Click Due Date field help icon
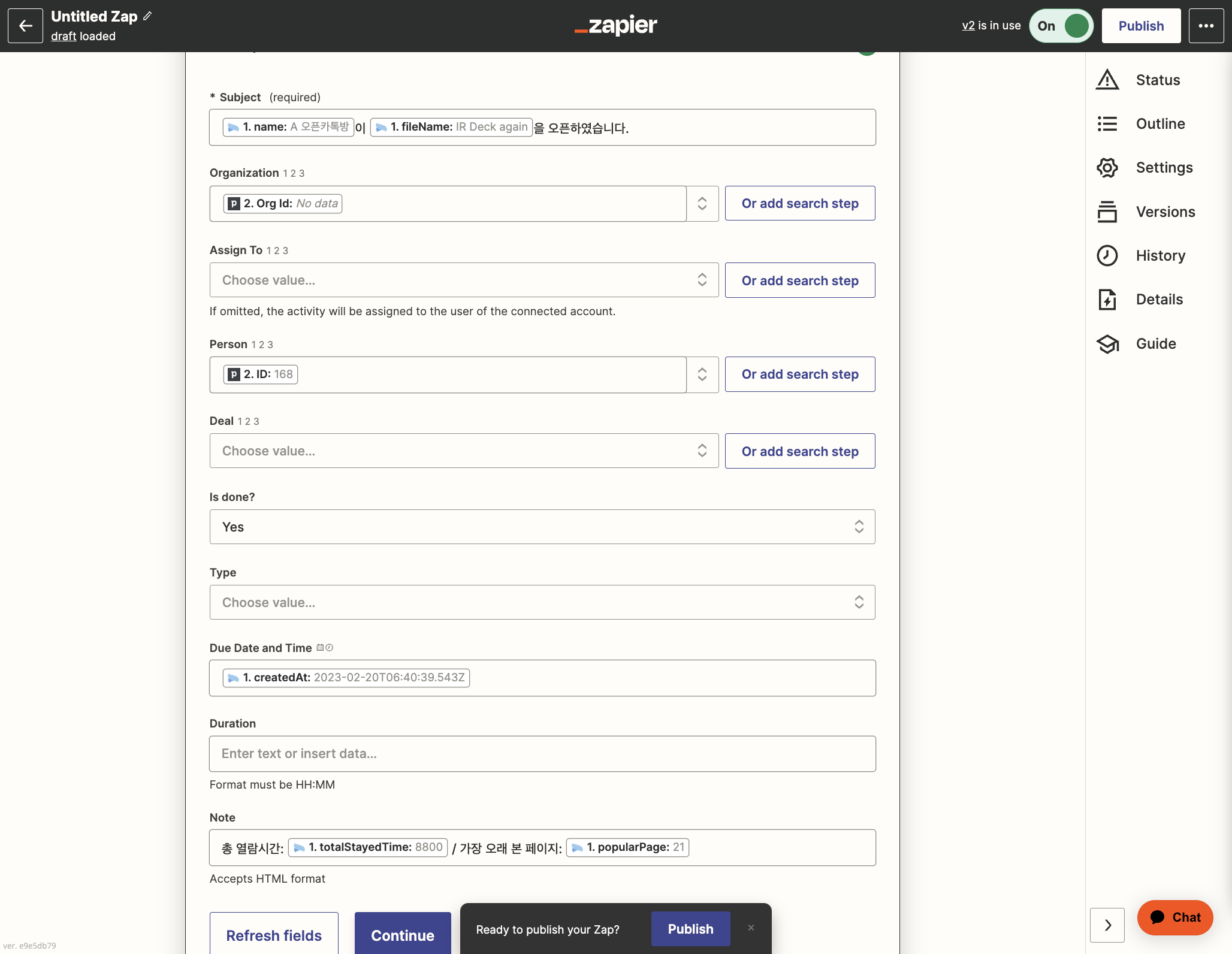 [325, 648]
